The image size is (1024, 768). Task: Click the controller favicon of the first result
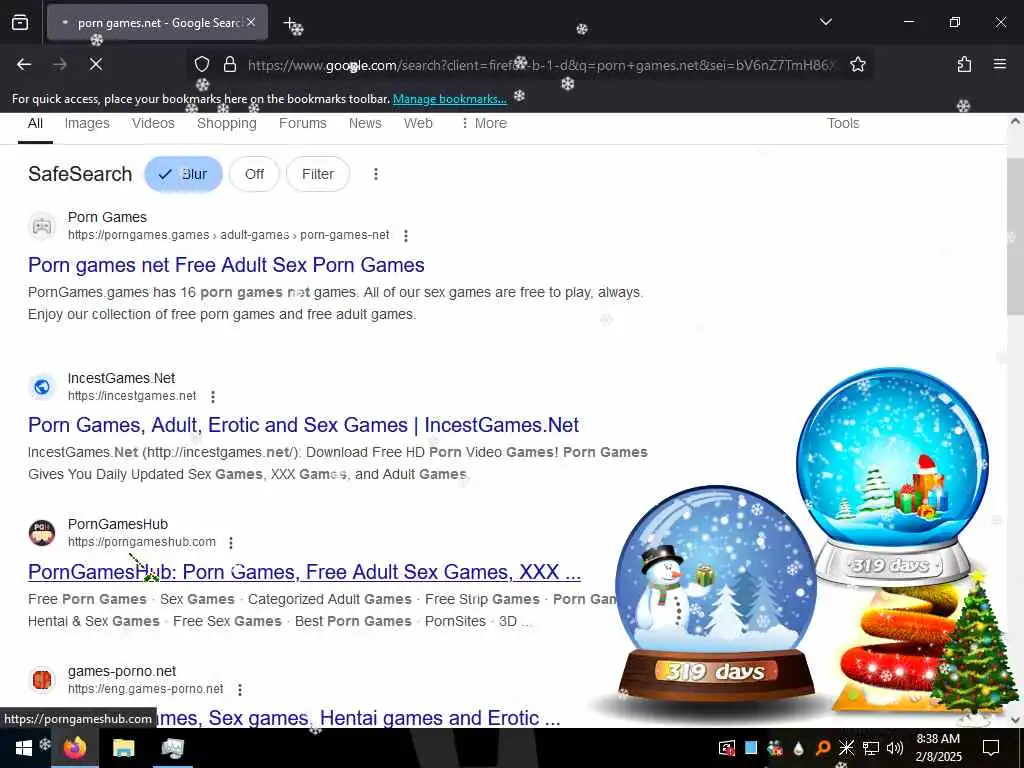tap(42, 226)
